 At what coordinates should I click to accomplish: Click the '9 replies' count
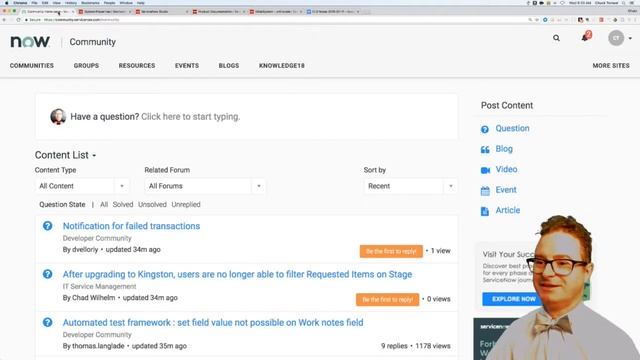pos(394,346)
